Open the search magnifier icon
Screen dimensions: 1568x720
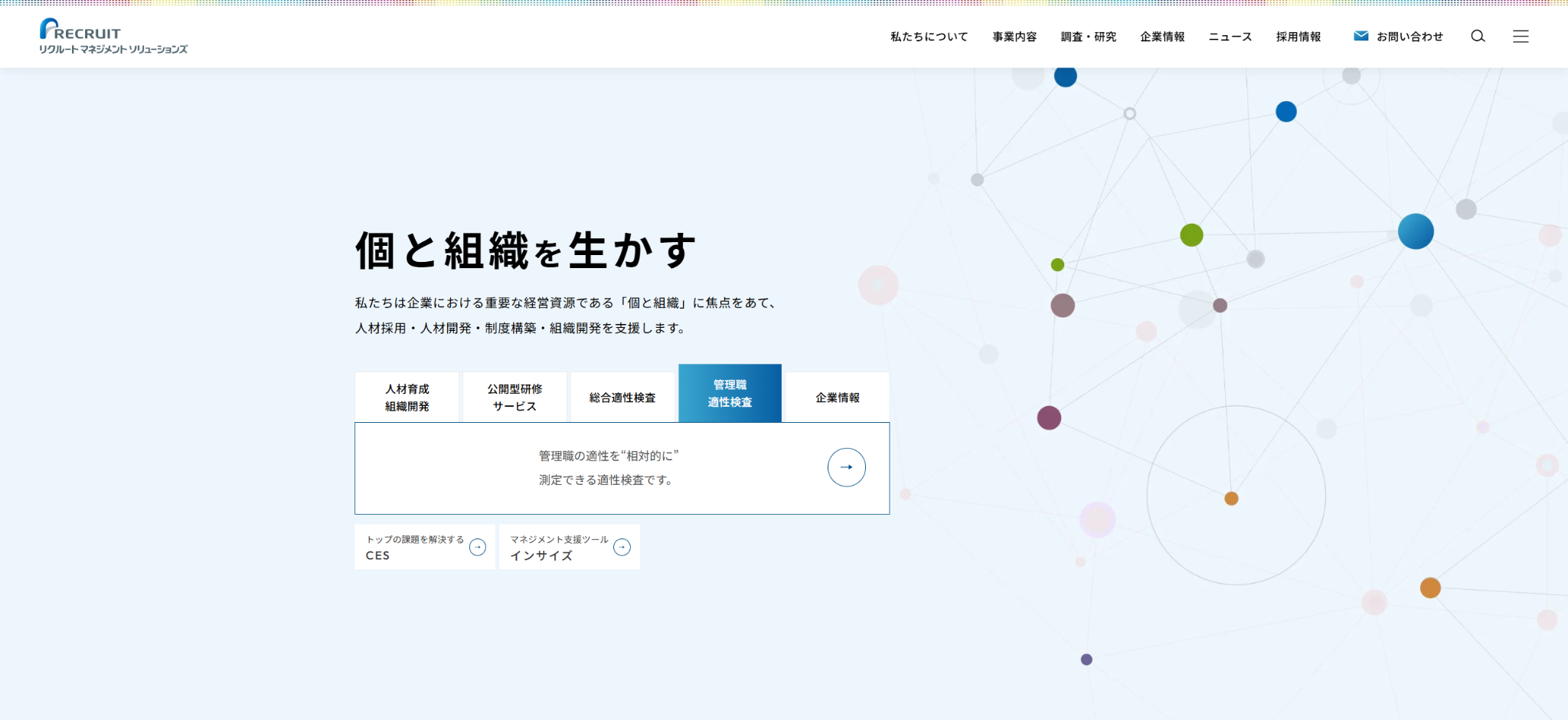(x=1478, y=36)
